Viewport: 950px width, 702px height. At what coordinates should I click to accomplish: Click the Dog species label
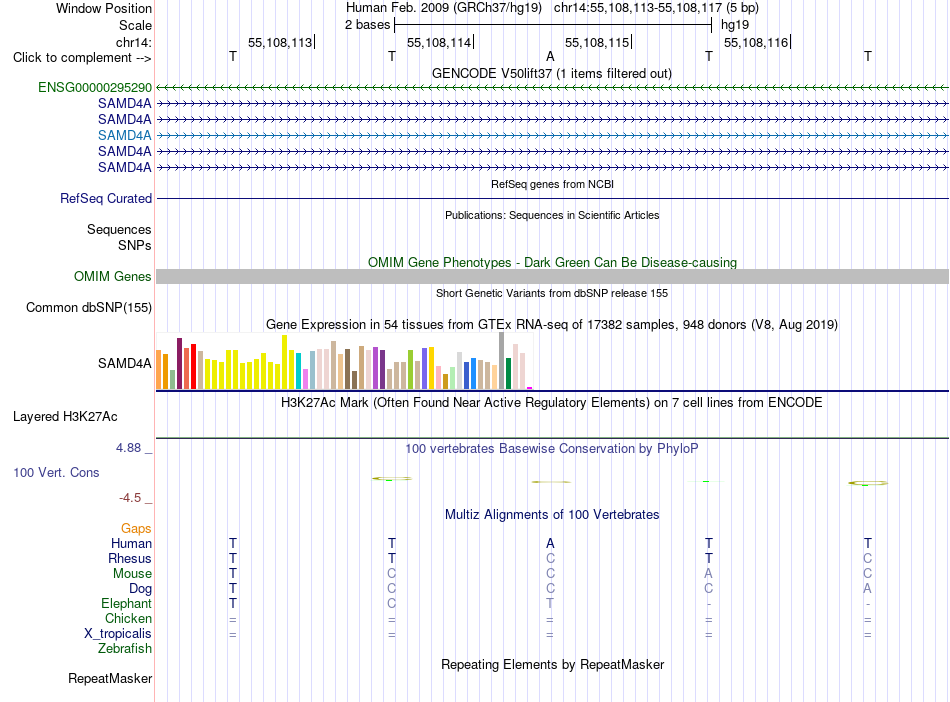point(141,589)
